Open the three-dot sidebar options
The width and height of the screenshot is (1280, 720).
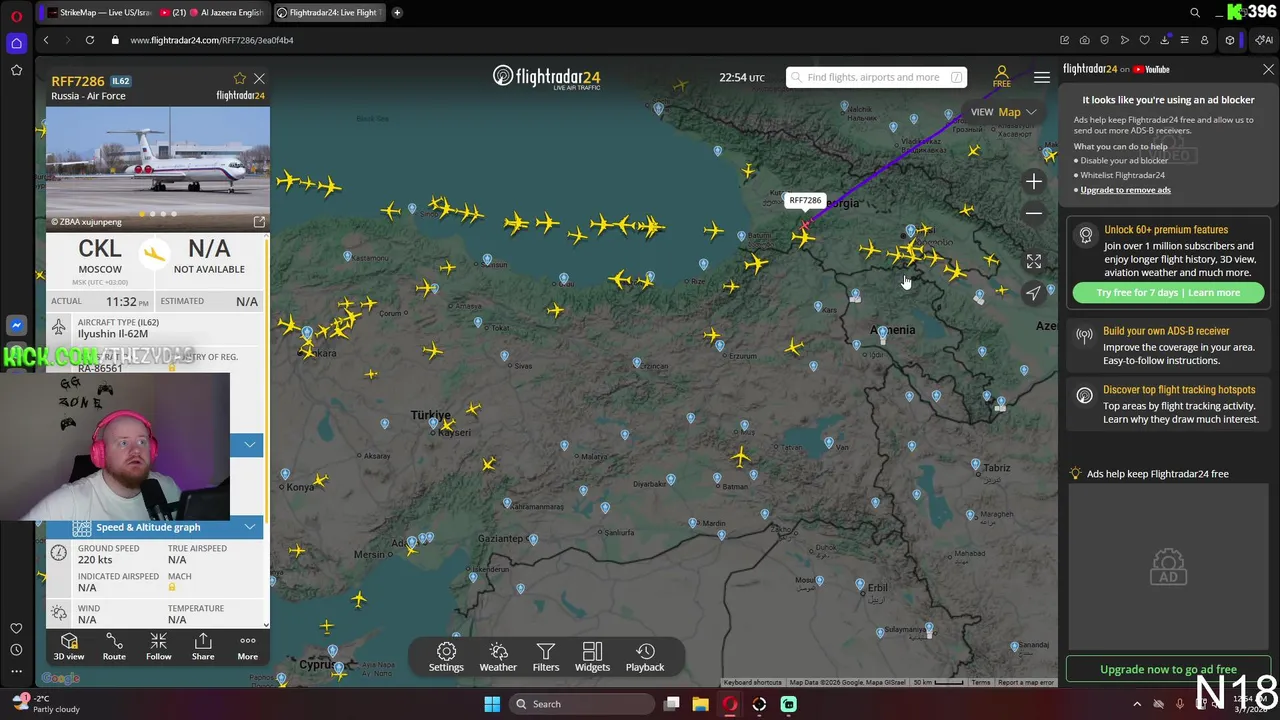16,670
